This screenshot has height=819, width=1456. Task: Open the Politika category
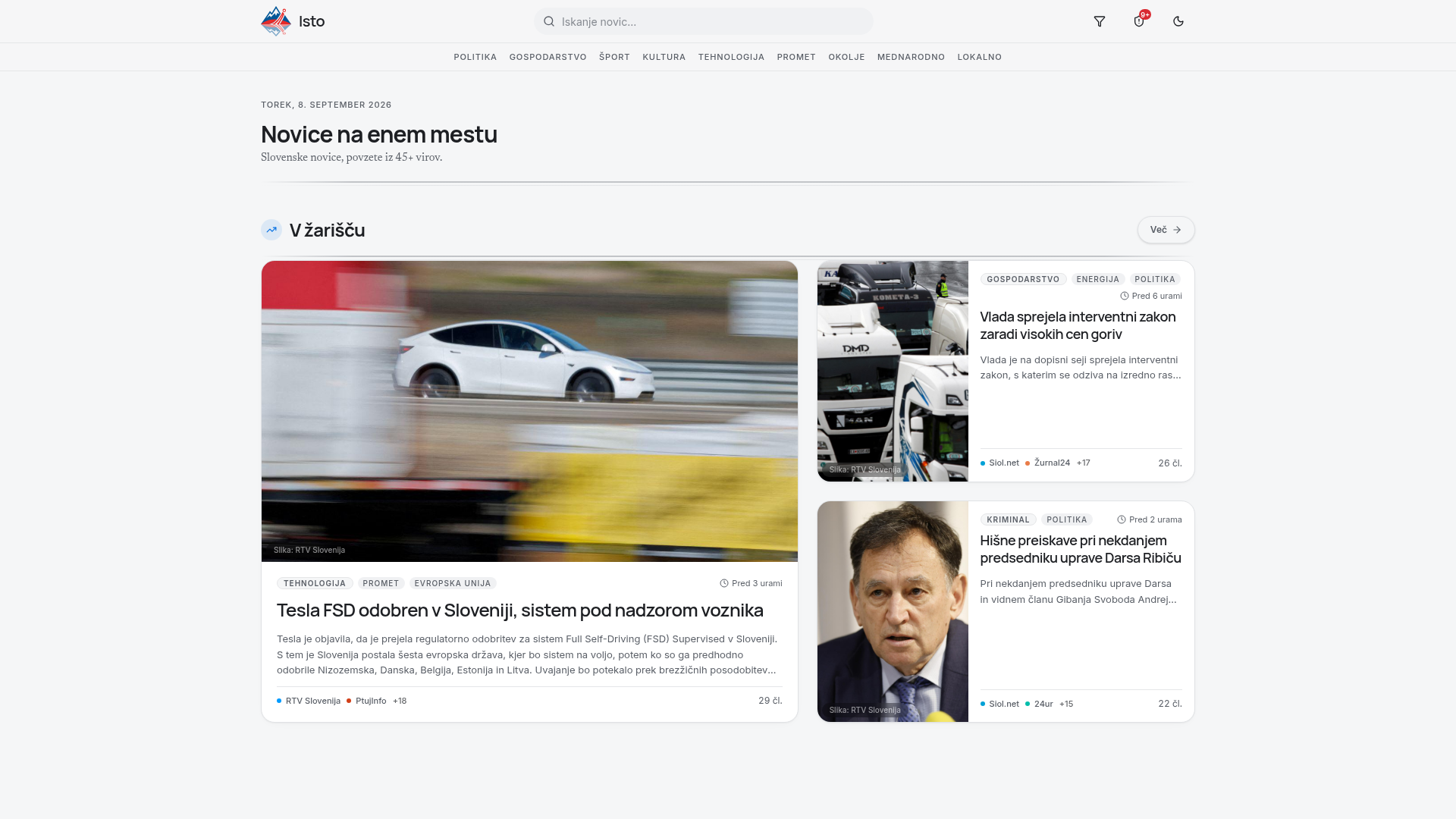475,57
